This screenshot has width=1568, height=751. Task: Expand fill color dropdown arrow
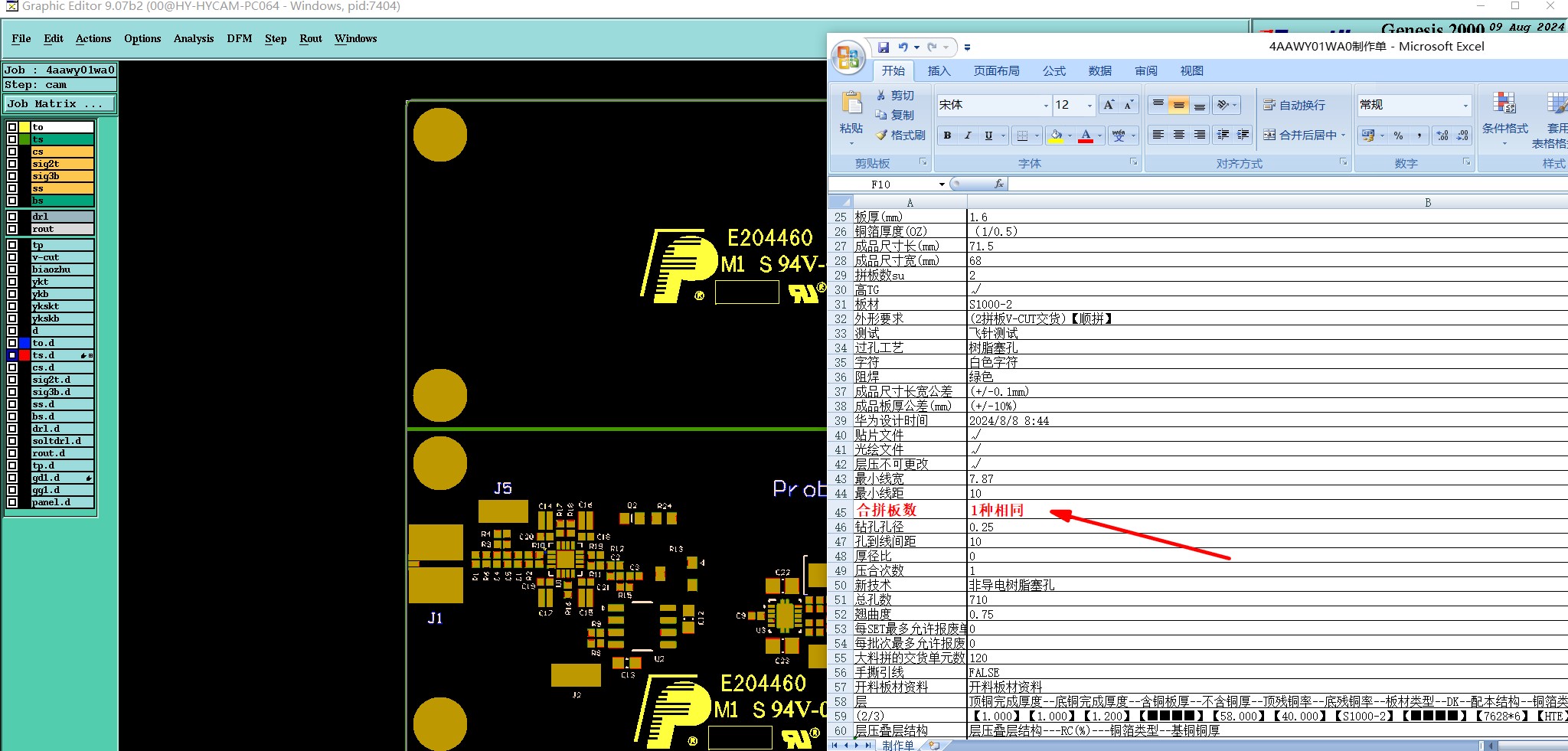pyautogui.click(x=1070, y=136)
